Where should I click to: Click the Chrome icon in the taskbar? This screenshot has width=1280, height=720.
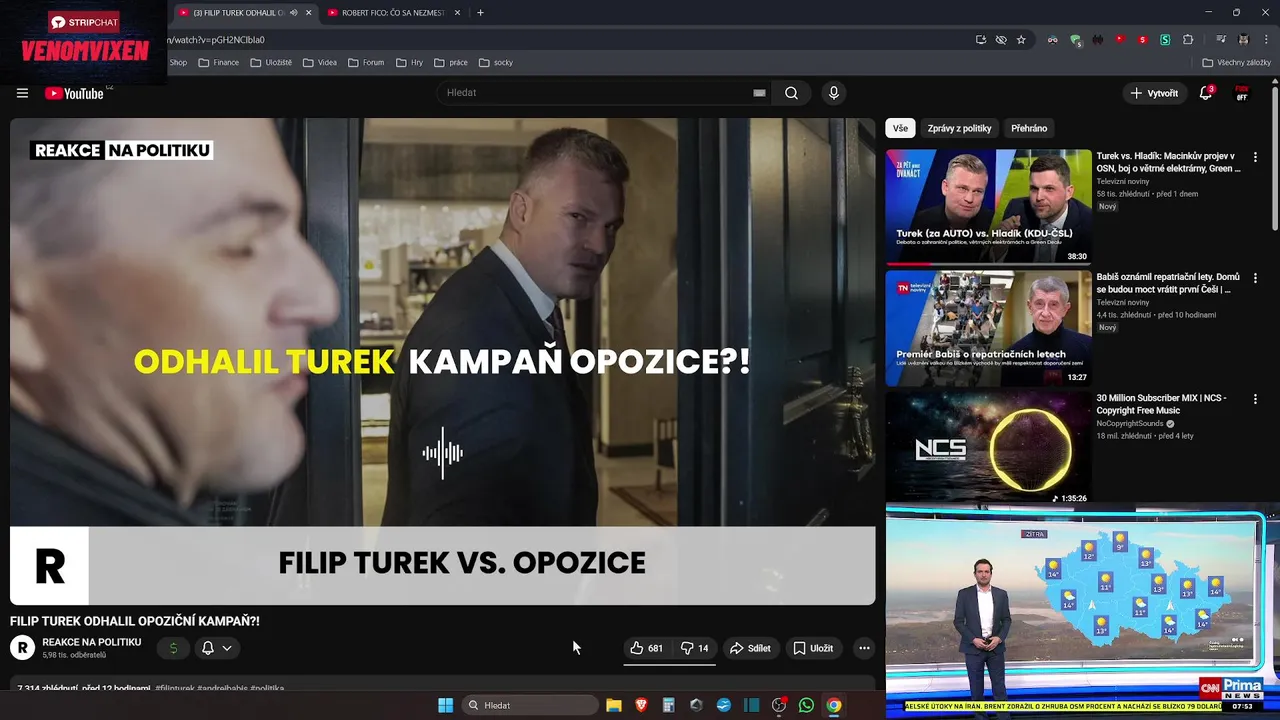[834, 705]
